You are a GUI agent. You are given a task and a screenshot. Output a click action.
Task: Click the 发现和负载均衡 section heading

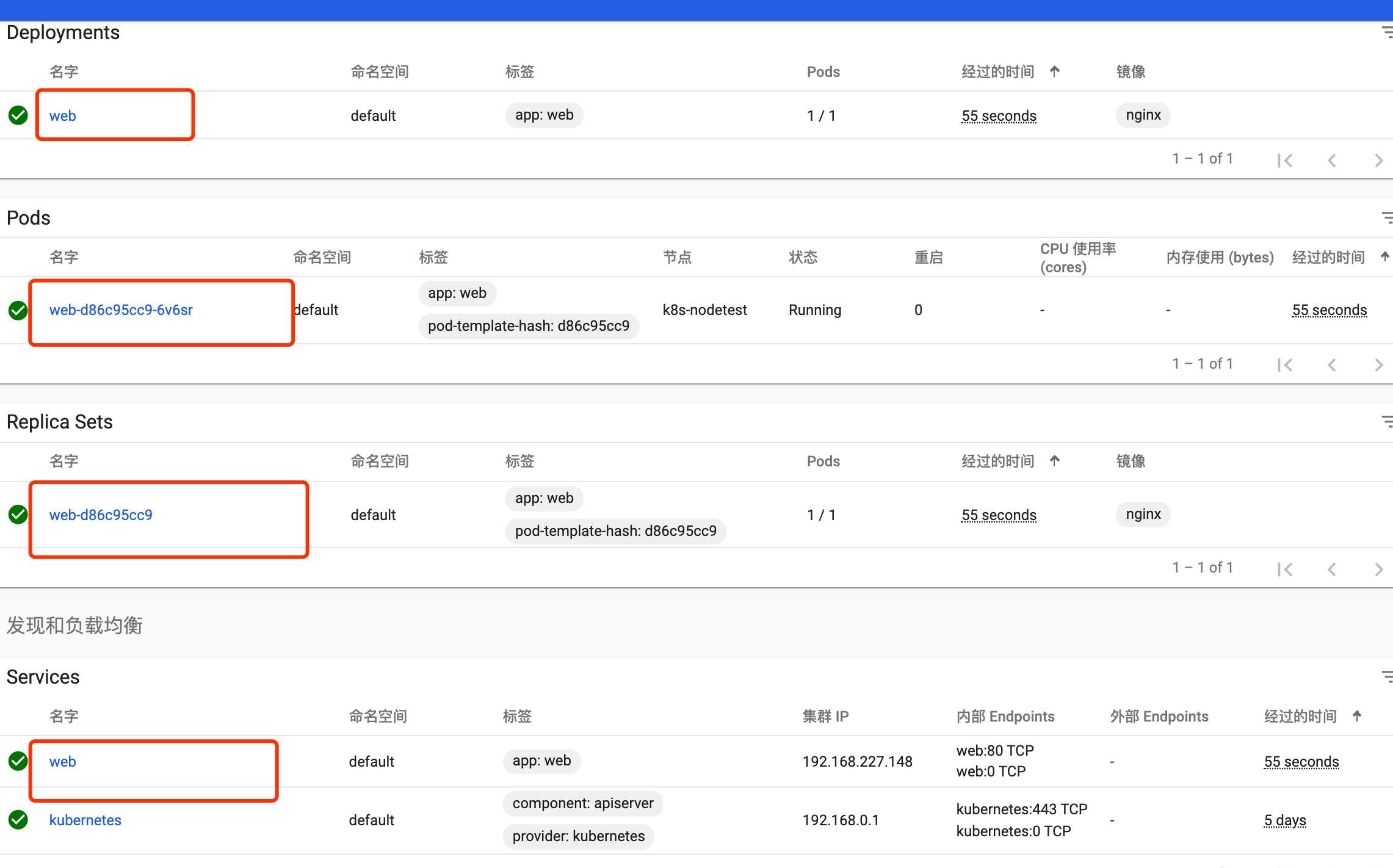click(x=74, y=625)
